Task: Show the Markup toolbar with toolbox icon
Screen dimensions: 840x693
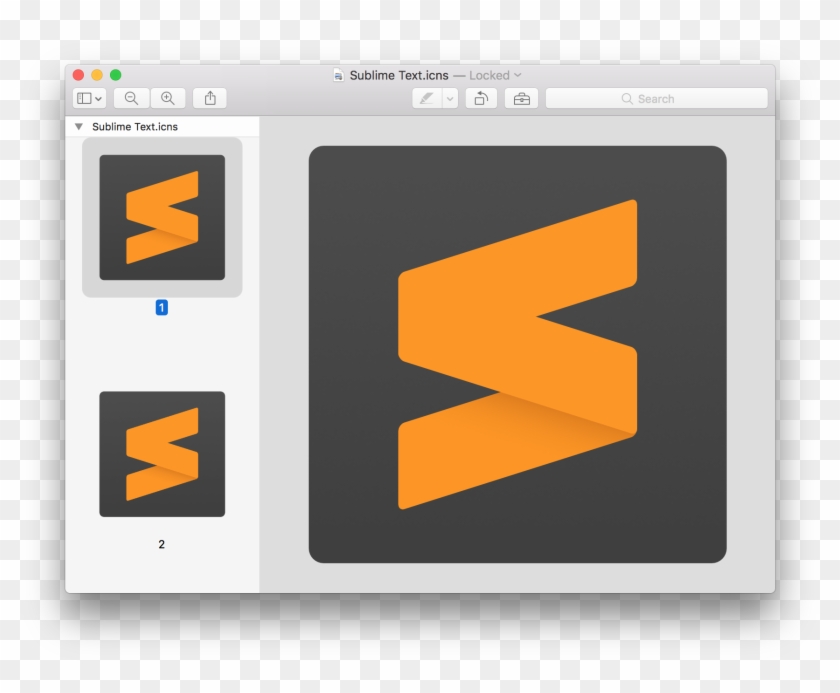Action: (x=521, y=98)
